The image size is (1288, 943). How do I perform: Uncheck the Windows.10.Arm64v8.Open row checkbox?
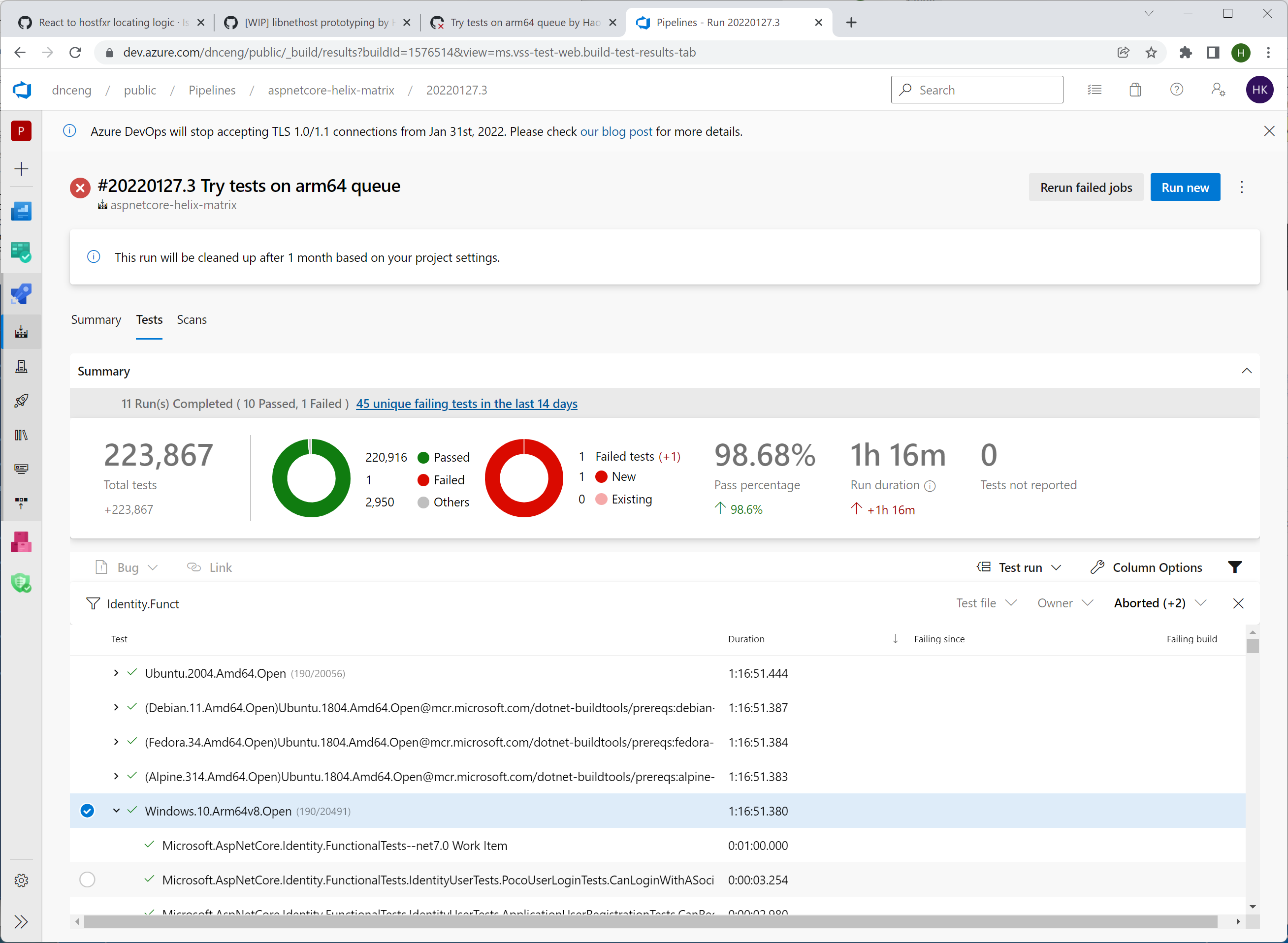tap(87, 811)
